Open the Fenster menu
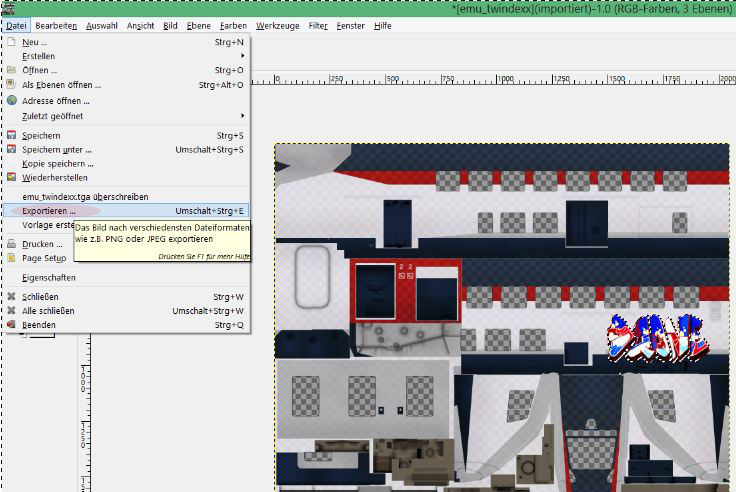The height and width of the screenshot is (492, 736). tap(350, 26)
